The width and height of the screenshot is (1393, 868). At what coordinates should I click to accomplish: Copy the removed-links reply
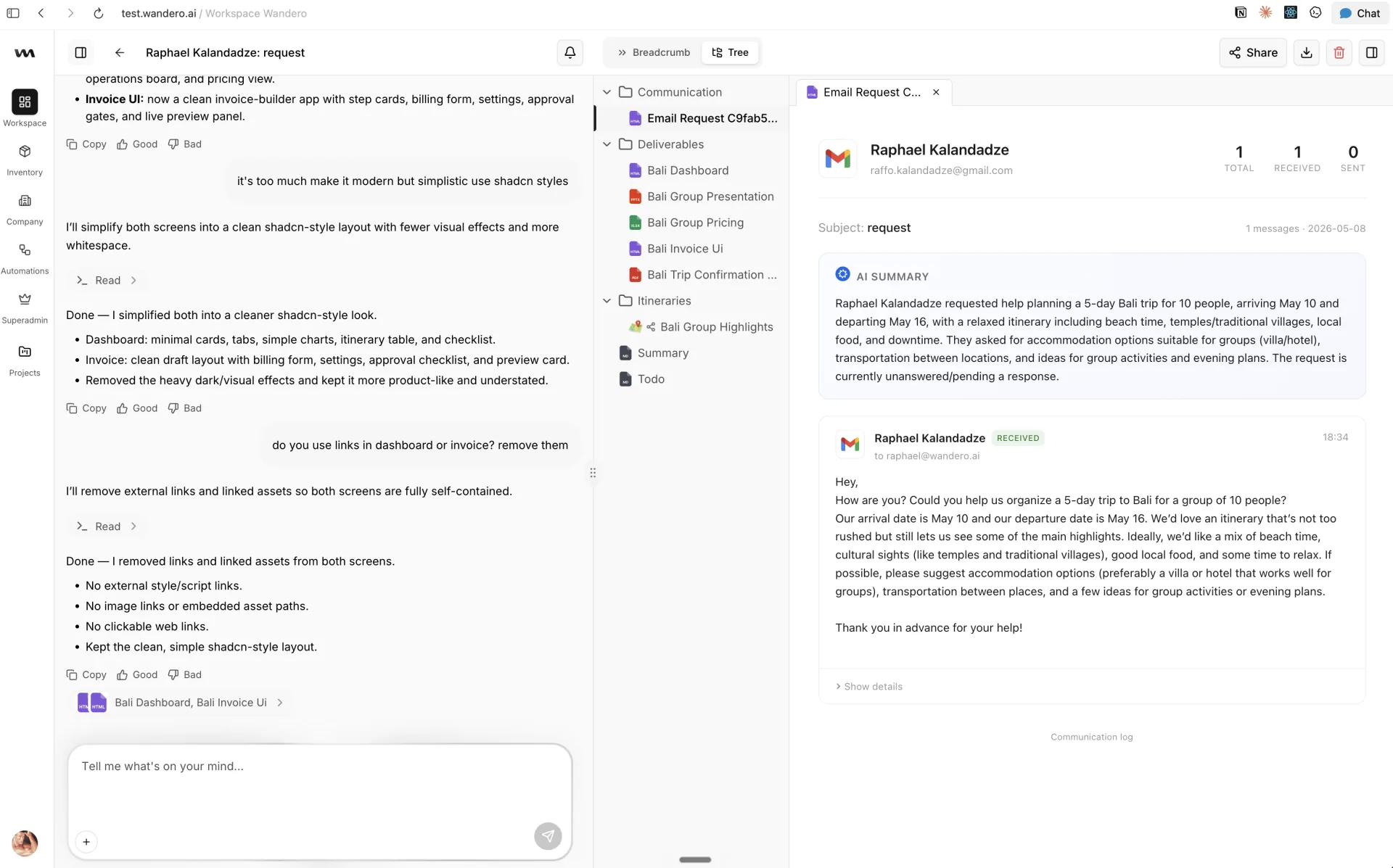(86, 674)
